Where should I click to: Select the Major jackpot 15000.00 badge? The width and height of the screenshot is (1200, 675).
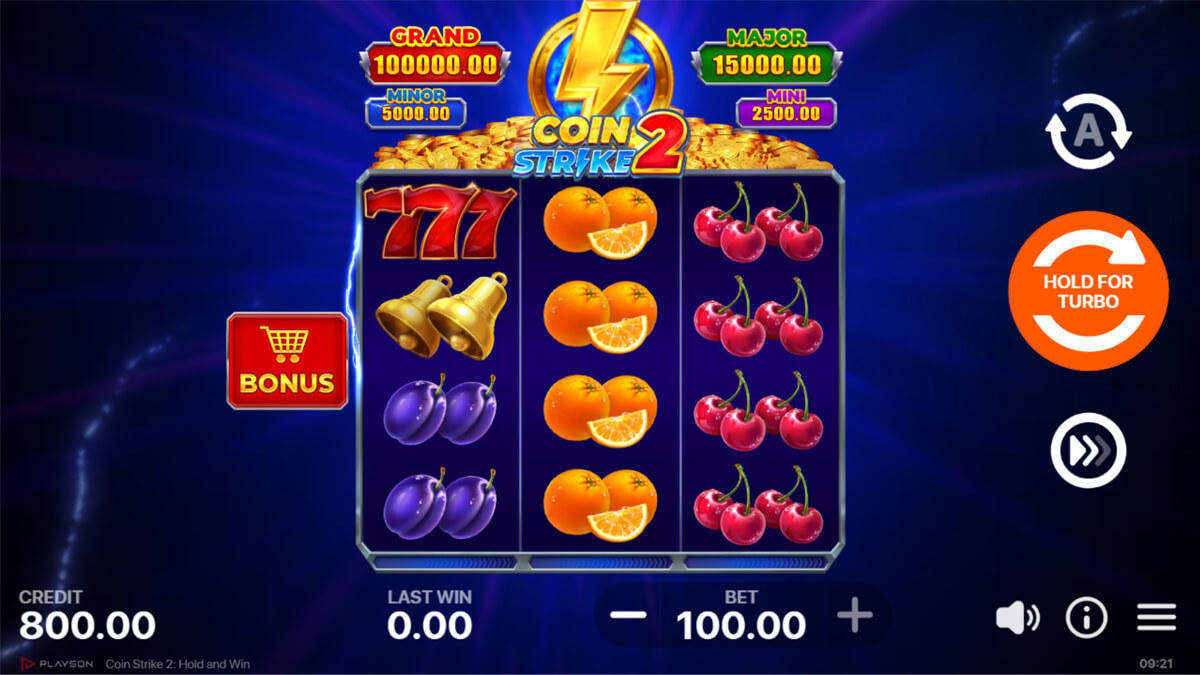click(767, 57)
